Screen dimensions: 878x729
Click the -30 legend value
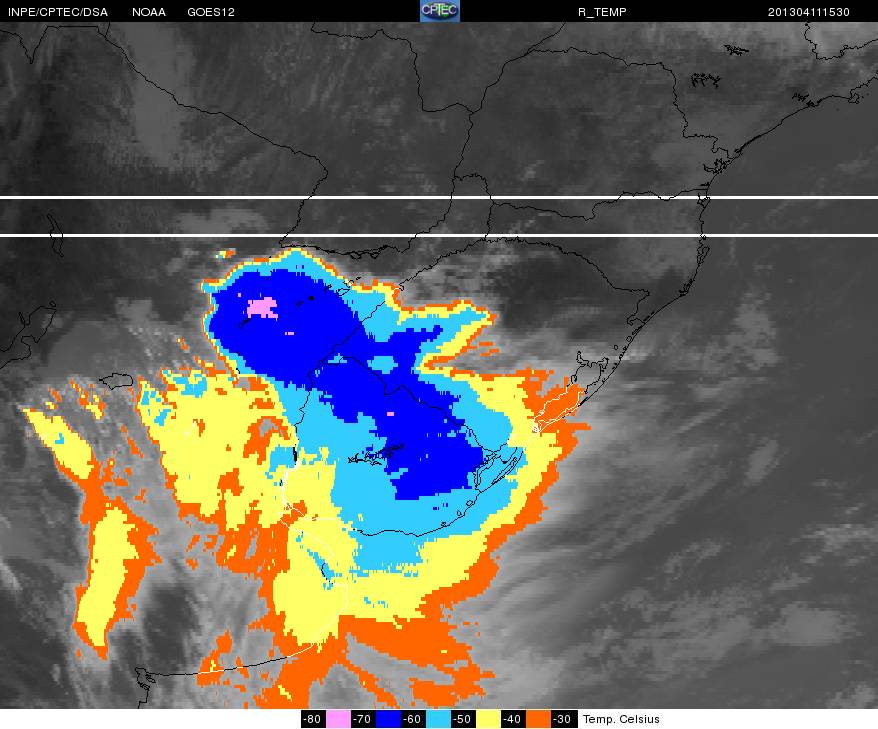click(x=563, y=719)
